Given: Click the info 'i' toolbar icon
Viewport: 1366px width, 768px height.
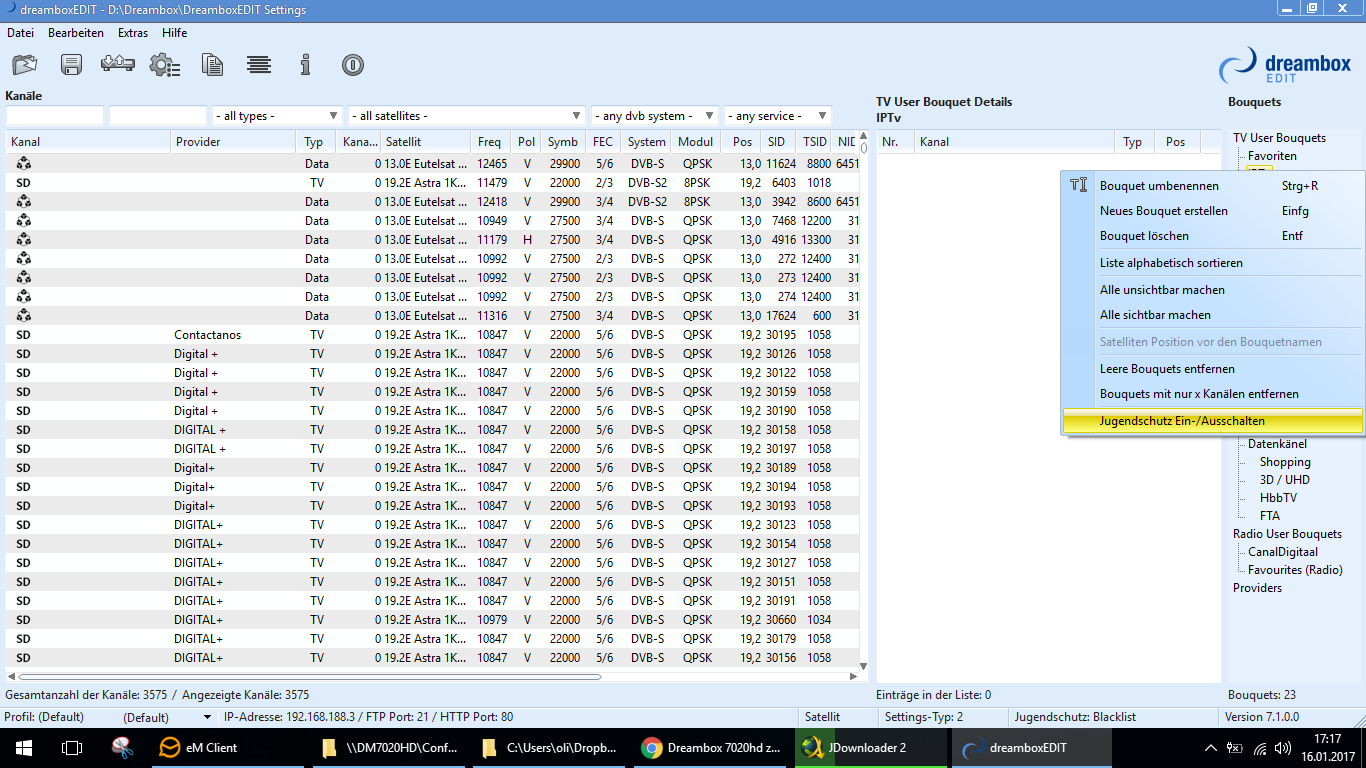Looking at the screenshot, I should 306,65.
